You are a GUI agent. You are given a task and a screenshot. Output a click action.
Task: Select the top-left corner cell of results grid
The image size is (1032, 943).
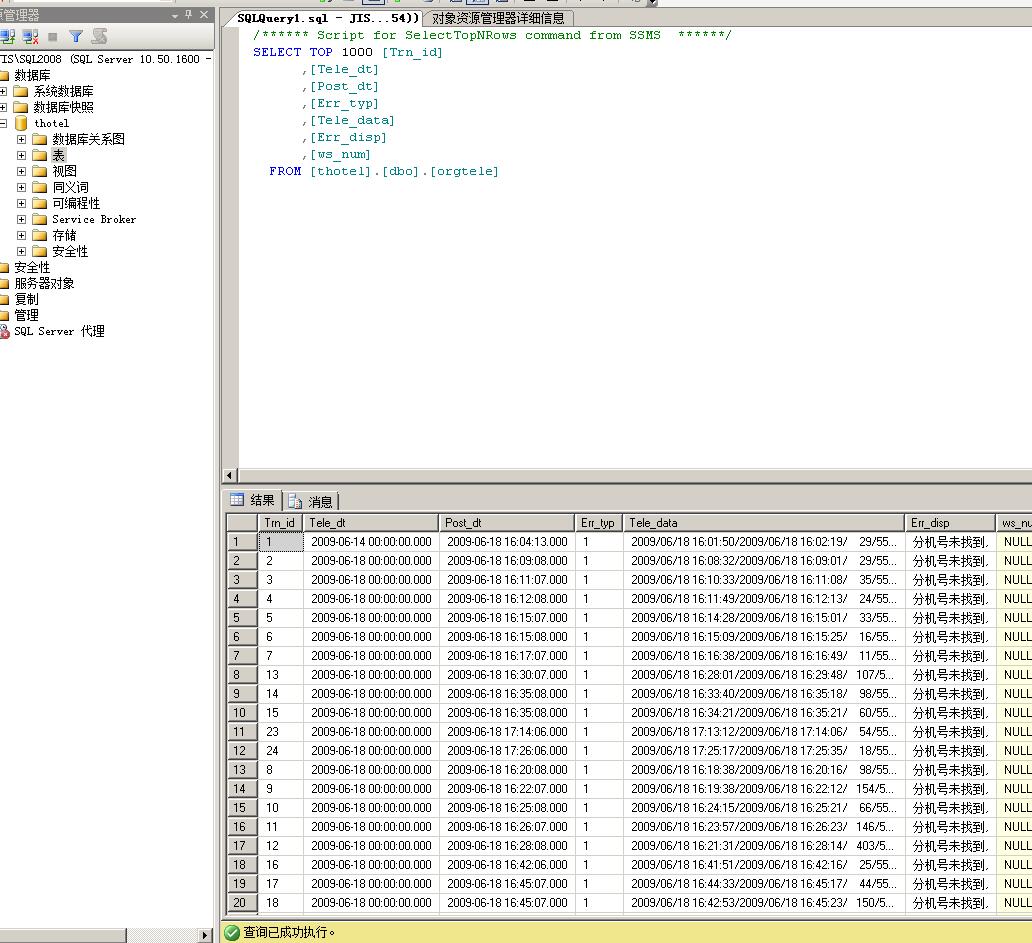(x=242, y=522)
